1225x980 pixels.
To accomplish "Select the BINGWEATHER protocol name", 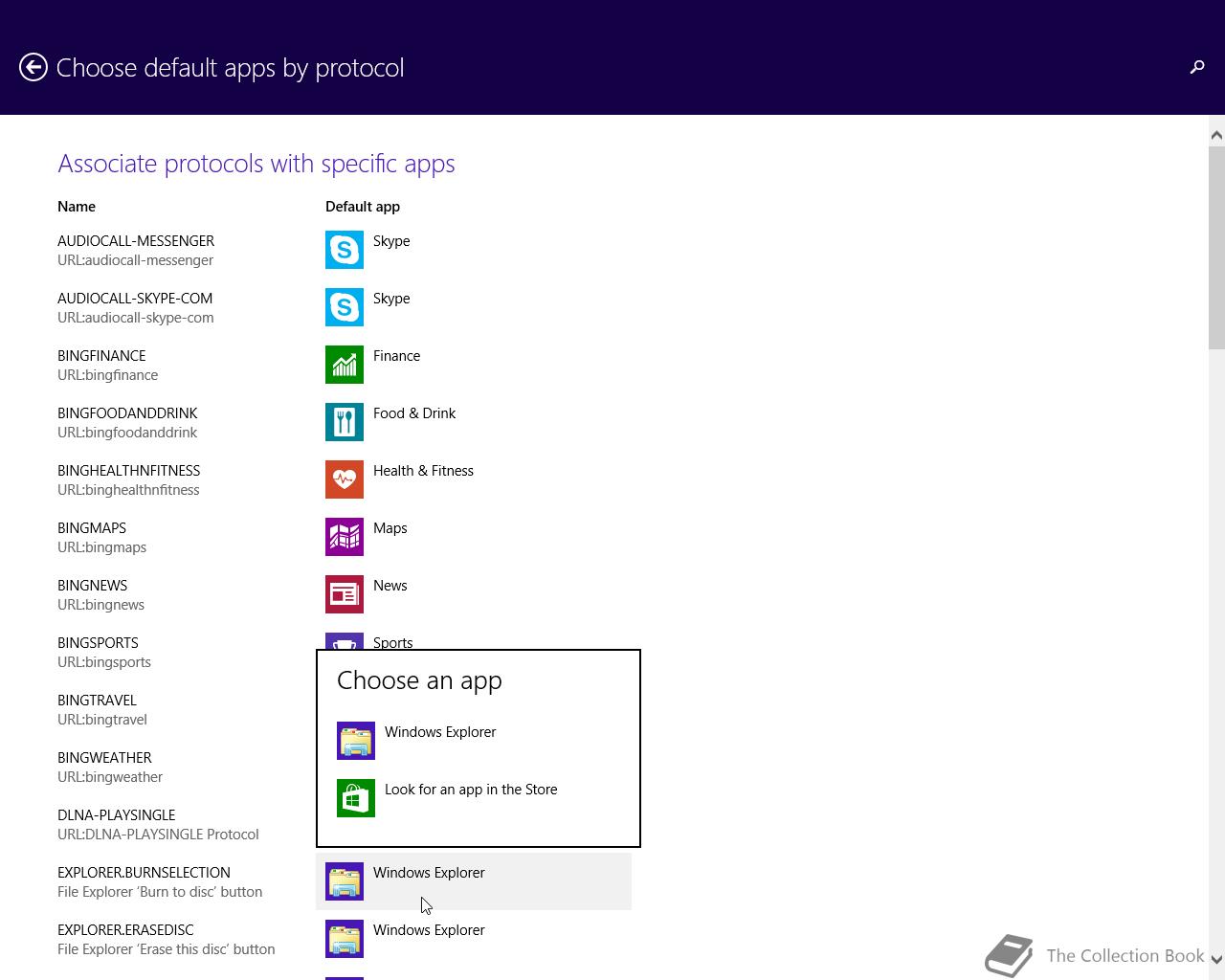I will (104, 758).
